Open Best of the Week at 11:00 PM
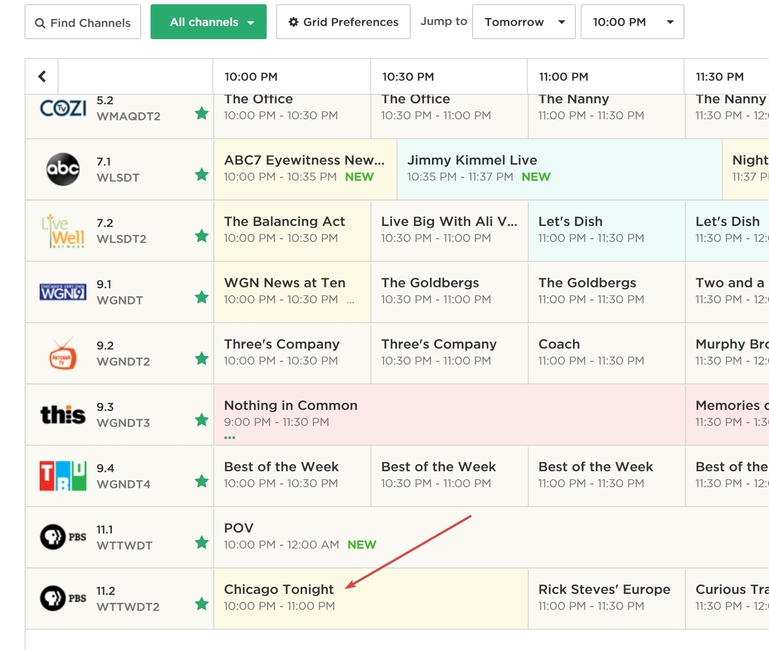Screen dimensions: 769x650 607,476
